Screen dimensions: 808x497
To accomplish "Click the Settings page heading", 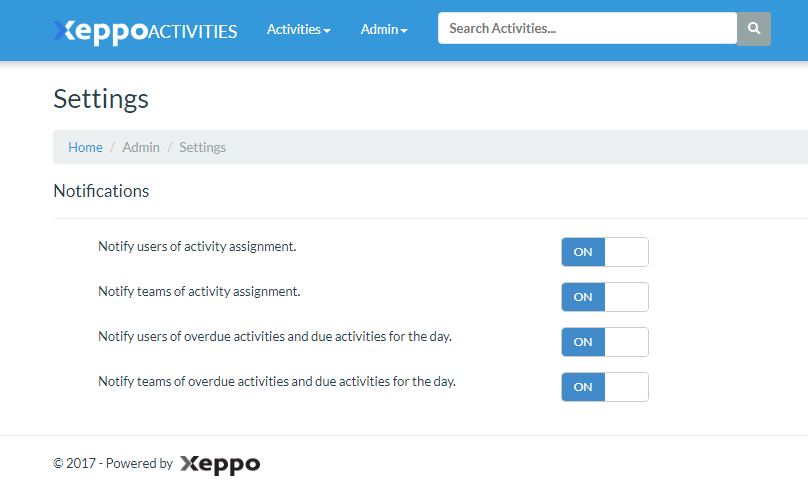I will [101, 98].
